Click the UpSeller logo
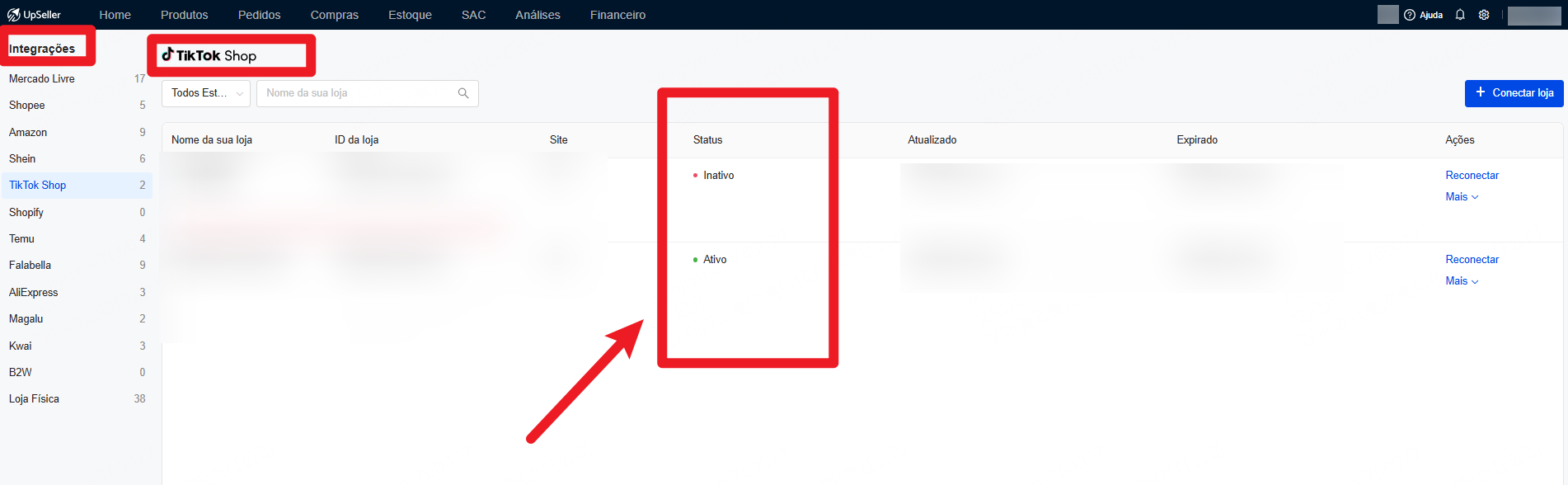The width and height of the screenshot is (1568, 485). tap(34, 15)
